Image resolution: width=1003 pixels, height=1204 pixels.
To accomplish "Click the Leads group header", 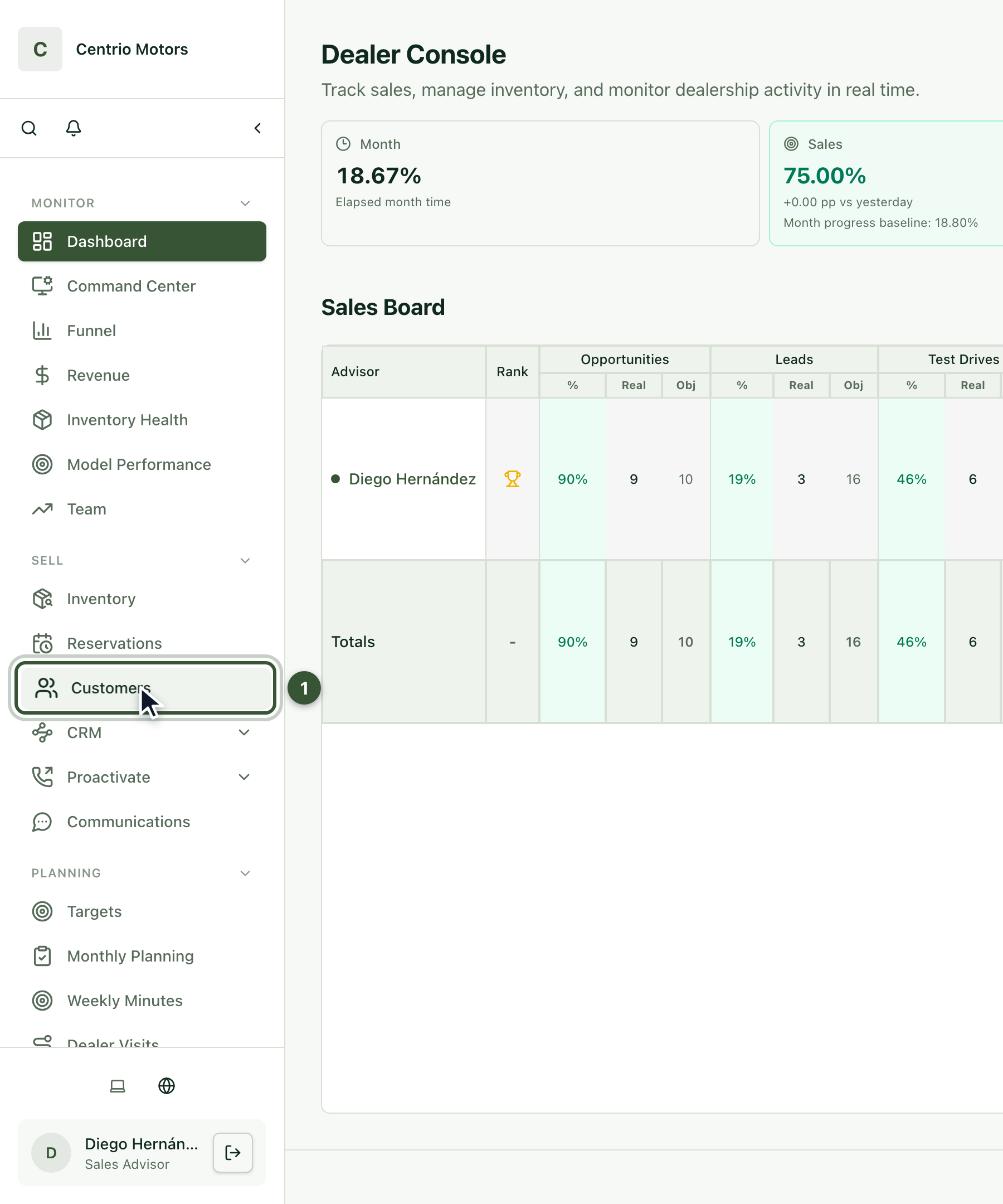I will pos(795,360).
